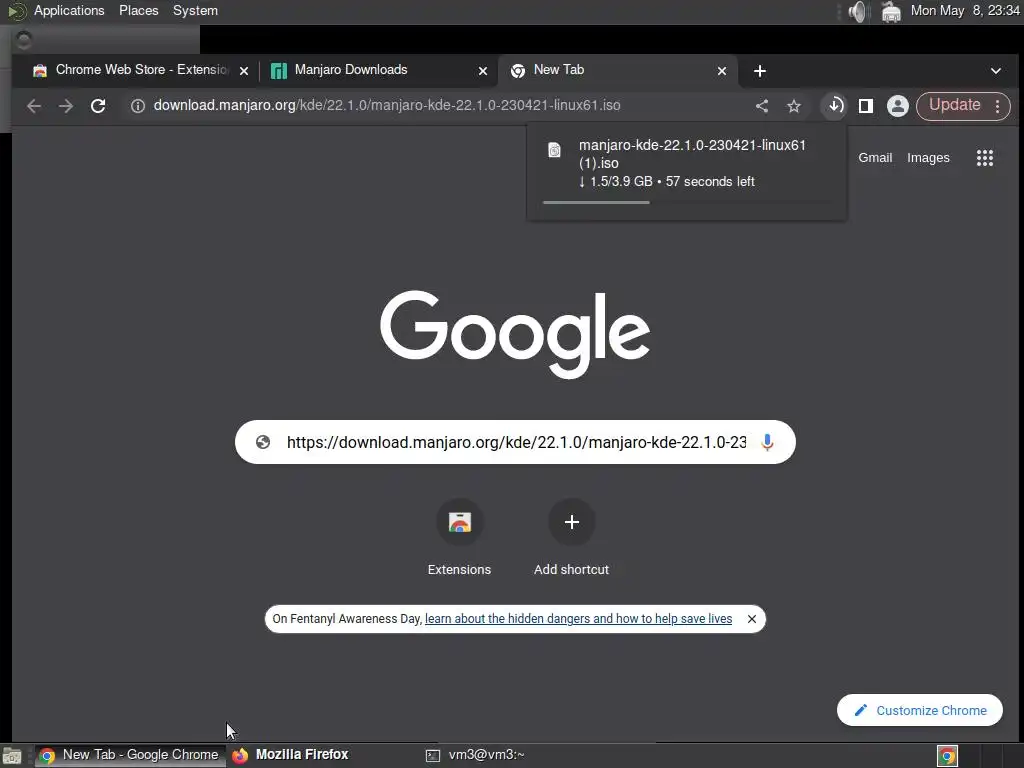Click the Customize Chrome button
Screen dimensions: 1024x768
pos(920,710)
